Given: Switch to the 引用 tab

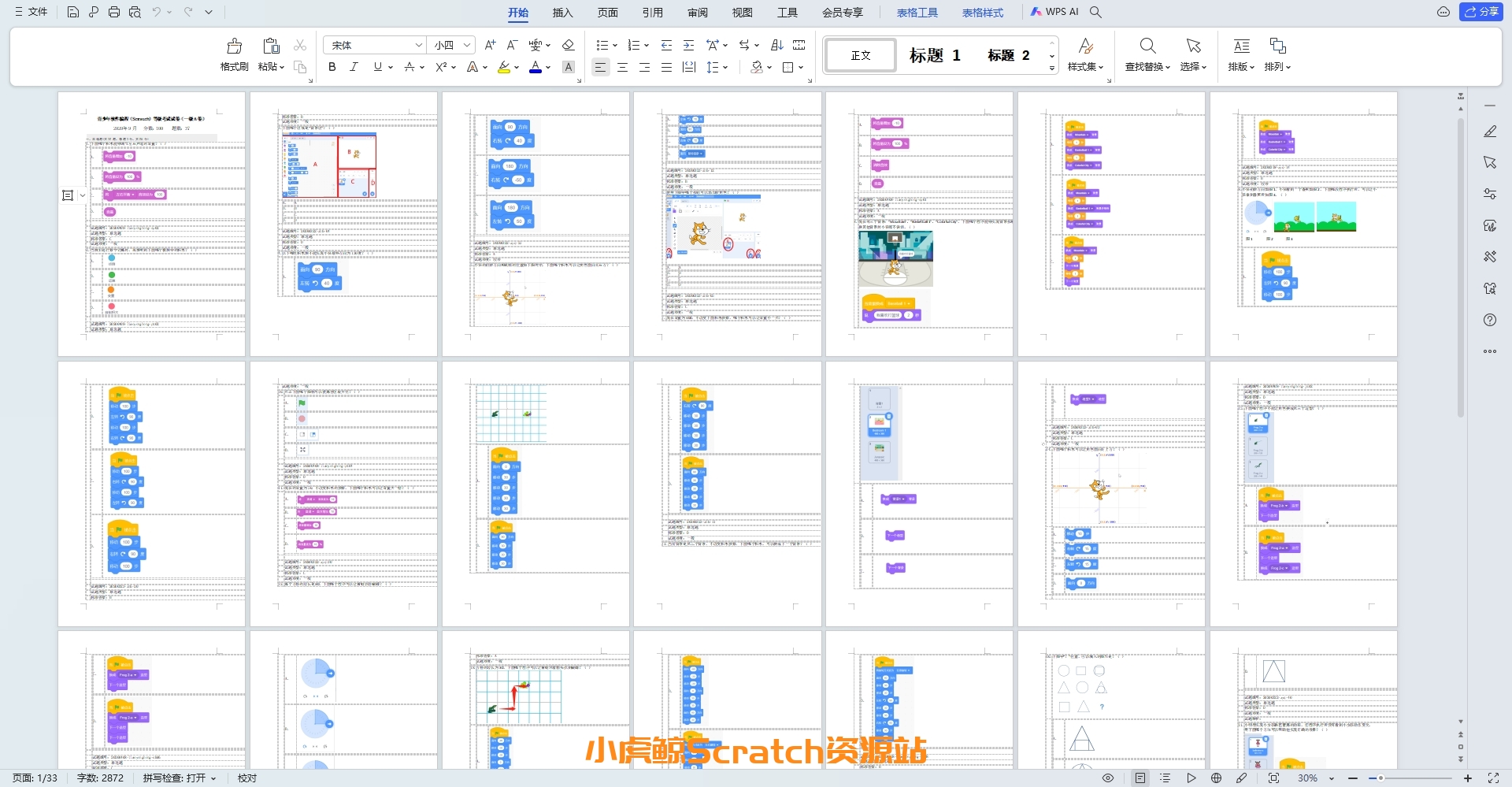Looking at the screenshot, I should pos(652,12).
